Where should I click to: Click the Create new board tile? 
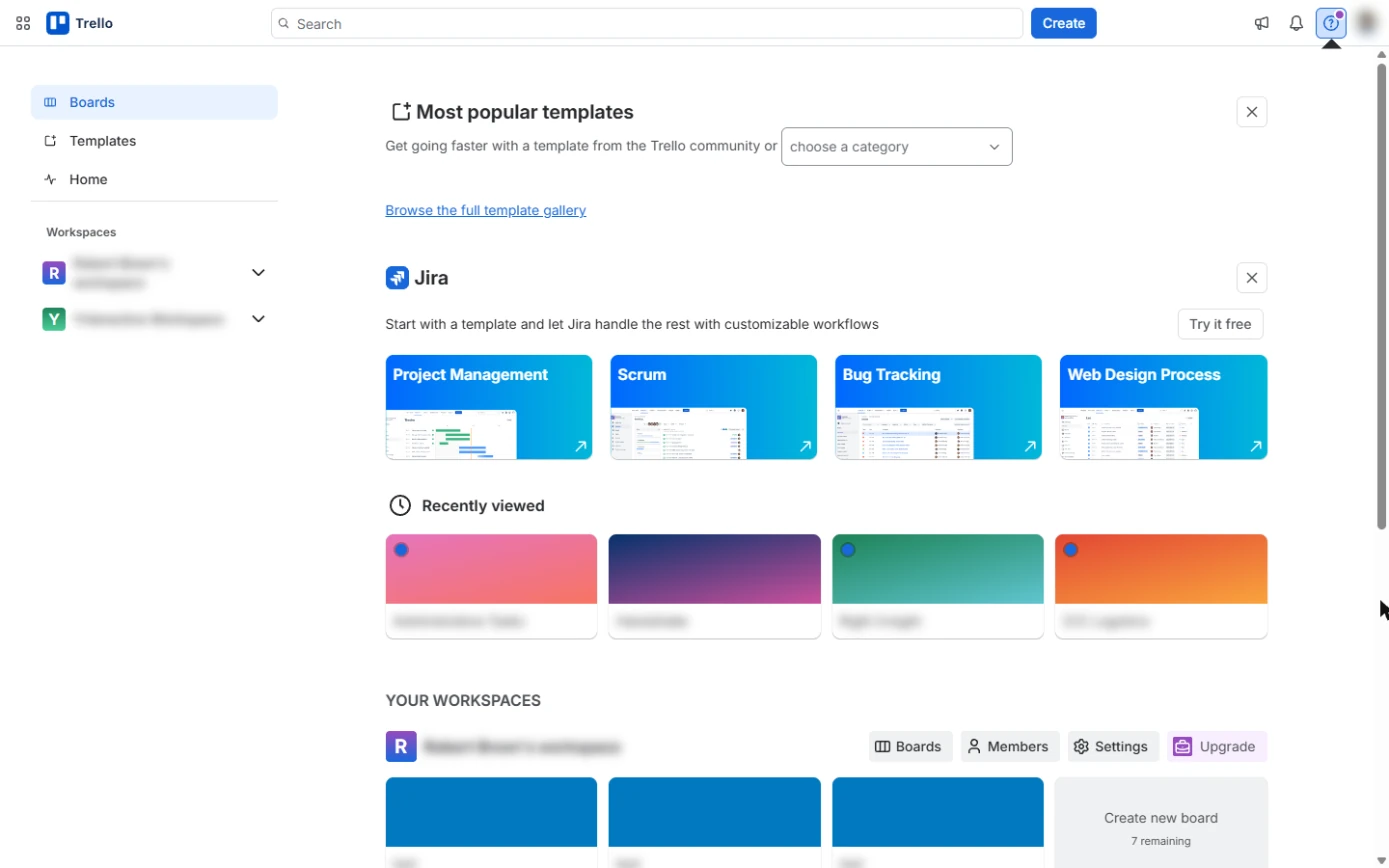1161,823
